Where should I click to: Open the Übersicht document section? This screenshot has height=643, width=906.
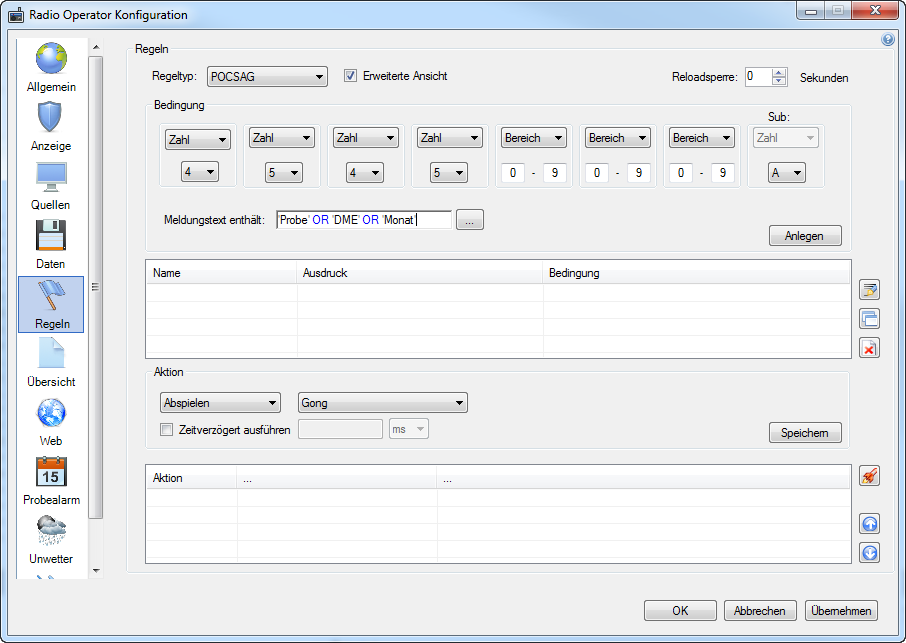click(x=51, y=363)
